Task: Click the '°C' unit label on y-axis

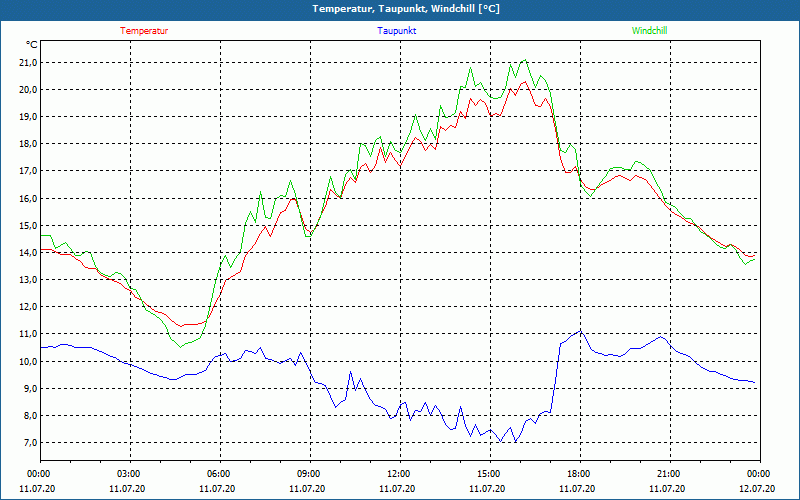Action: (31, 45)
